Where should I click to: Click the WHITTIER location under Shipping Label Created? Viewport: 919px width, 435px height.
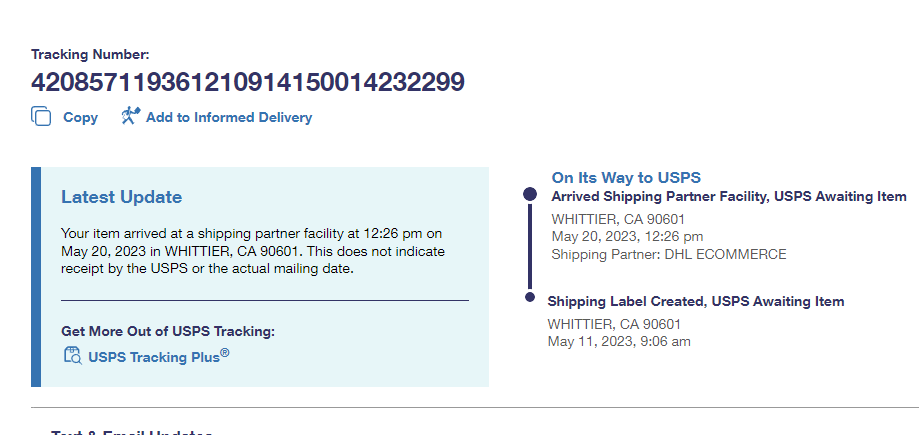(x=614, y=324)
